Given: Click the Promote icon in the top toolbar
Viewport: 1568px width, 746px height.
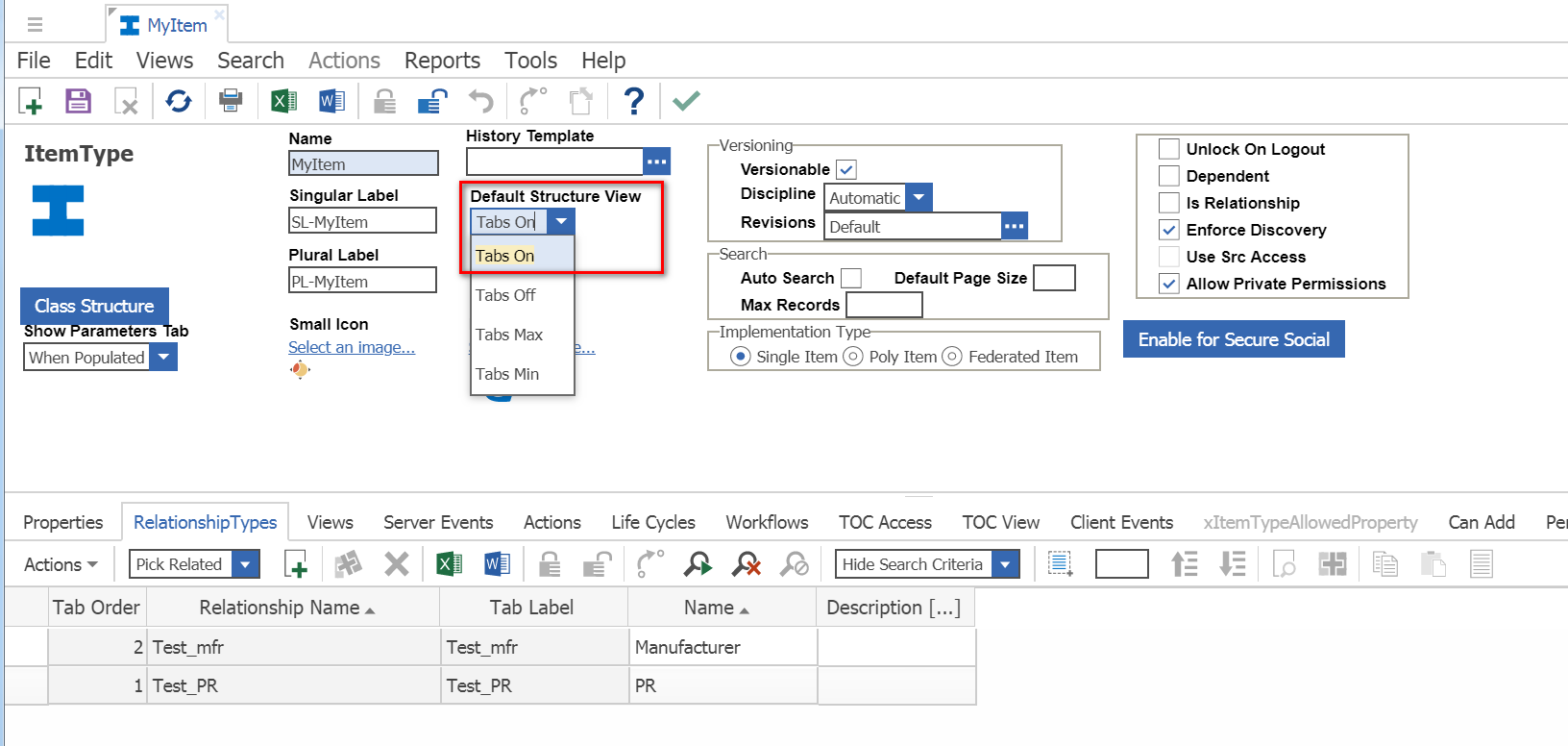Looking at the screenshot, I should tap(532, 101).
